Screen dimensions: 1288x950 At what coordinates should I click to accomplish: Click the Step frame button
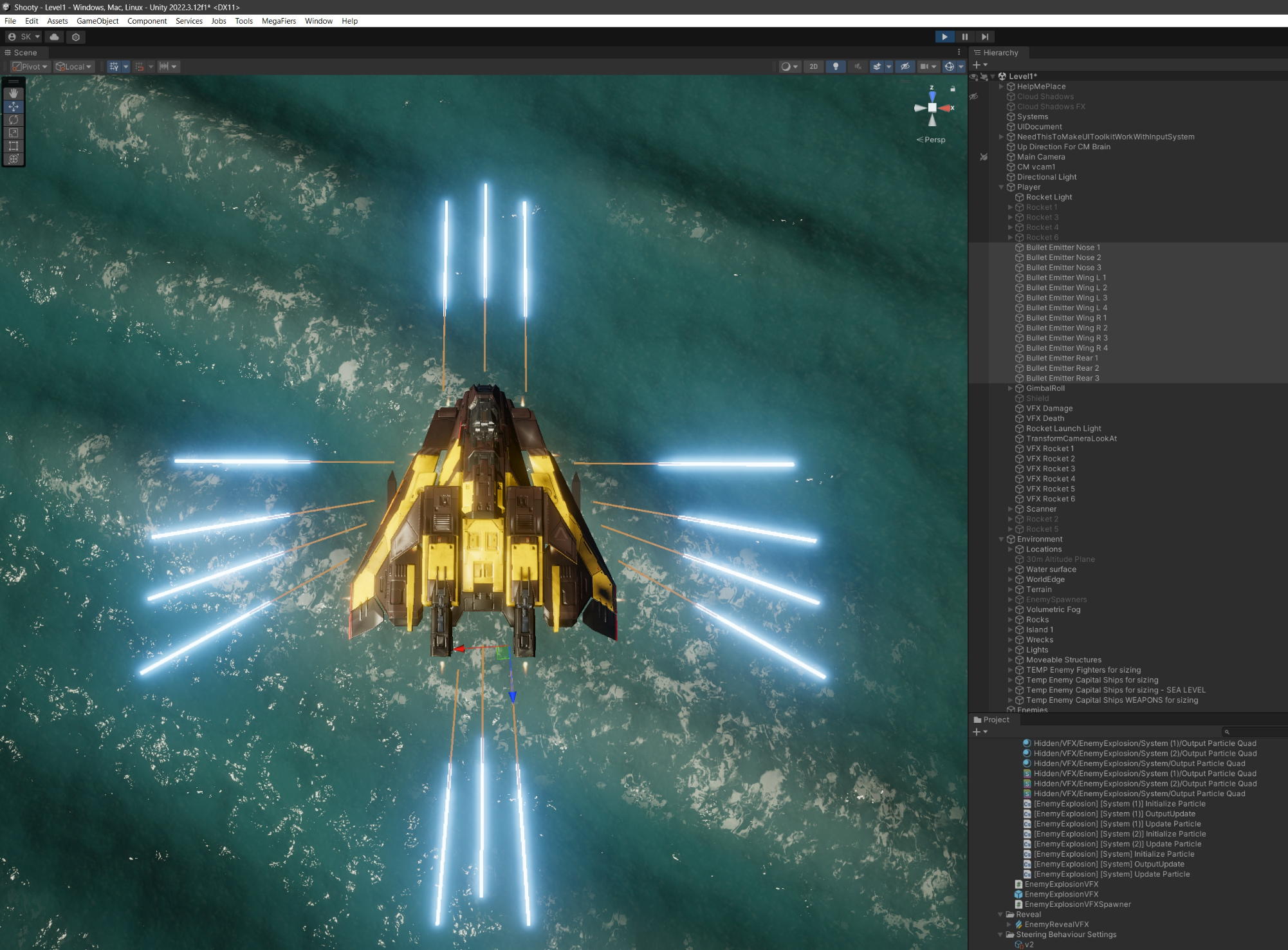985,37
